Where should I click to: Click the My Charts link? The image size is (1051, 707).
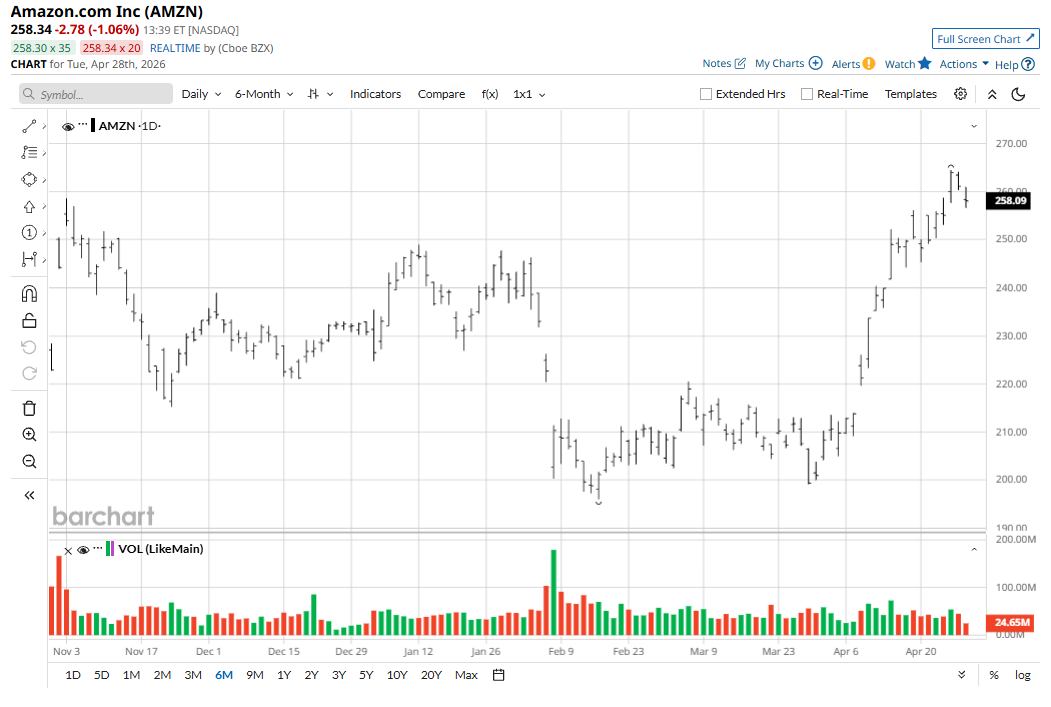(779, 63)
